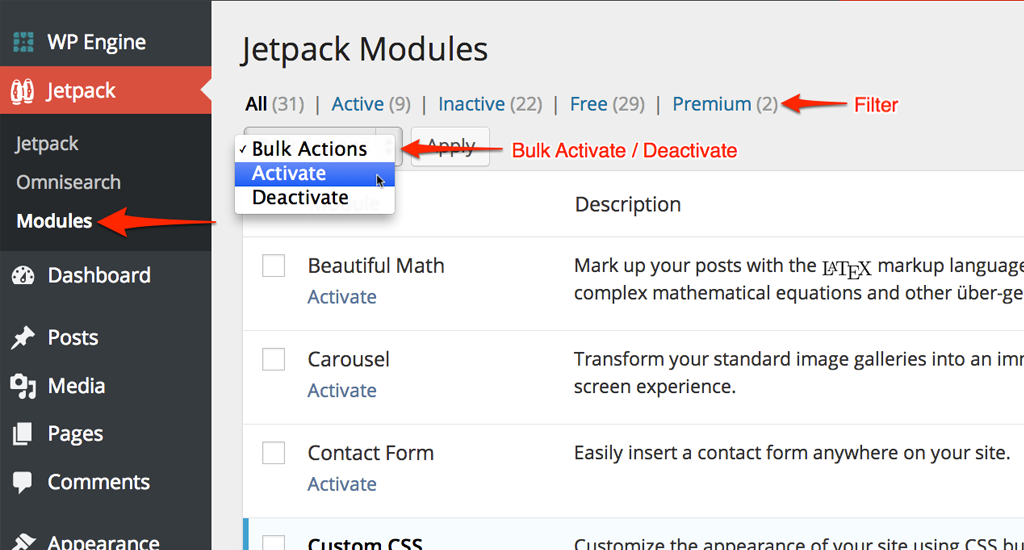Open the Jetpack submenu entry
This screenshot has height=550, width=1024.
tap(47, 144)
